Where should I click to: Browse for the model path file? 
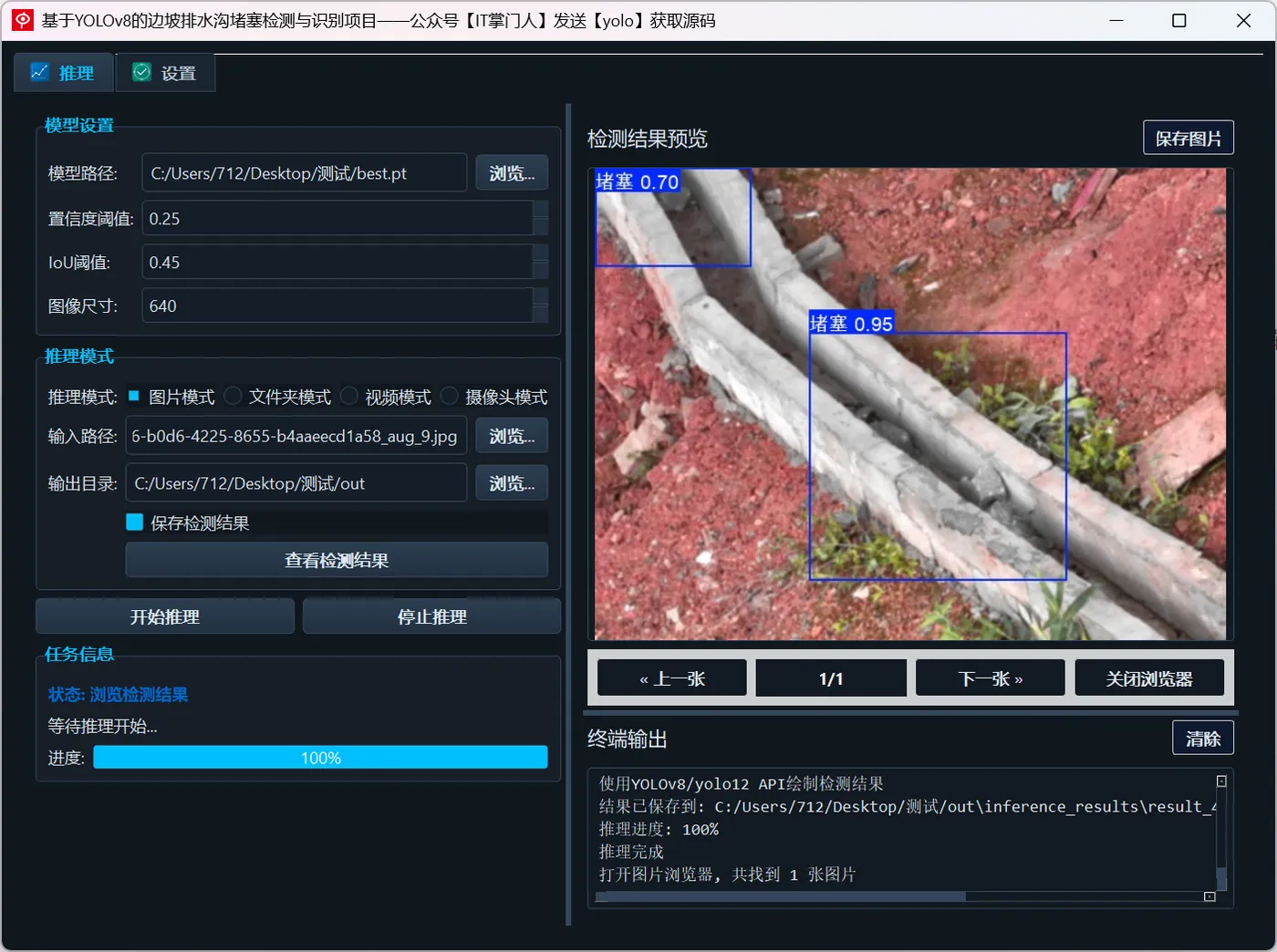click(512, 172)
